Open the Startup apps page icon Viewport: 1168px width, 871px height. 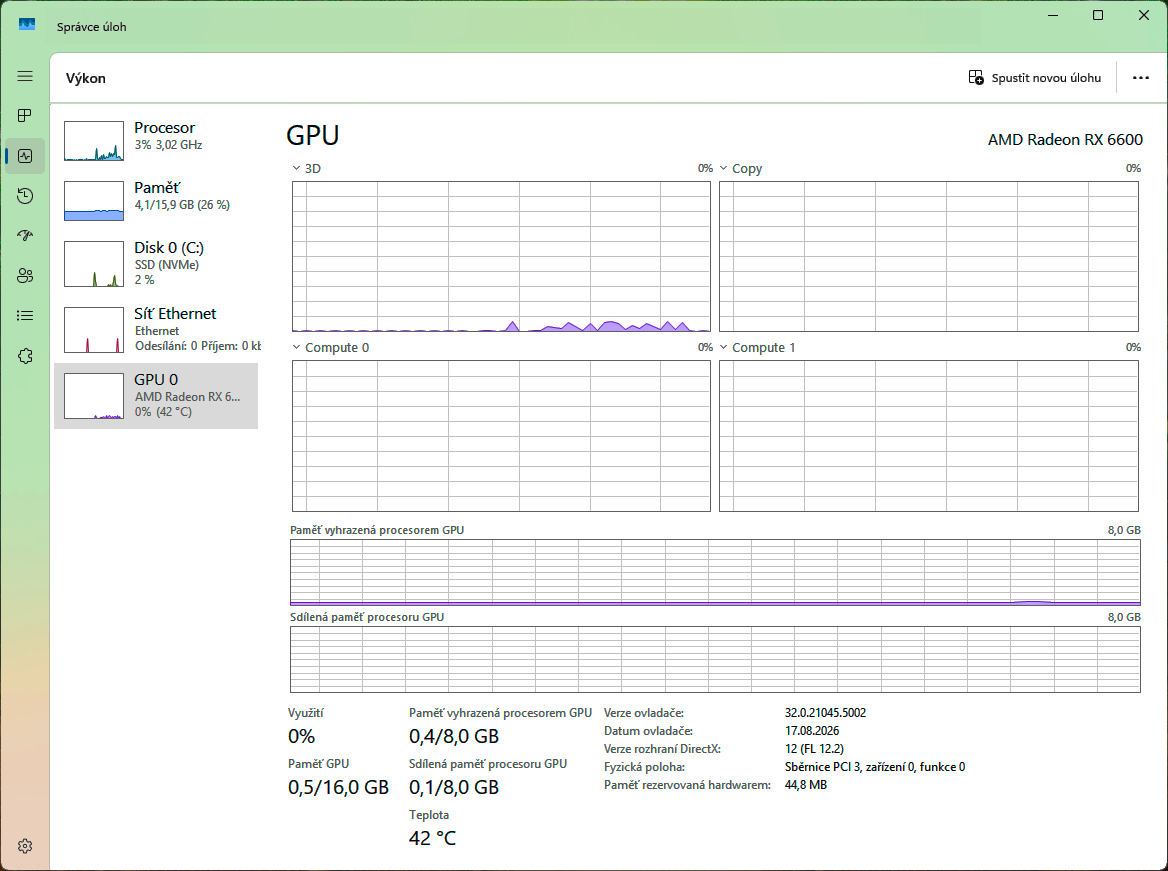click(25, 235)
